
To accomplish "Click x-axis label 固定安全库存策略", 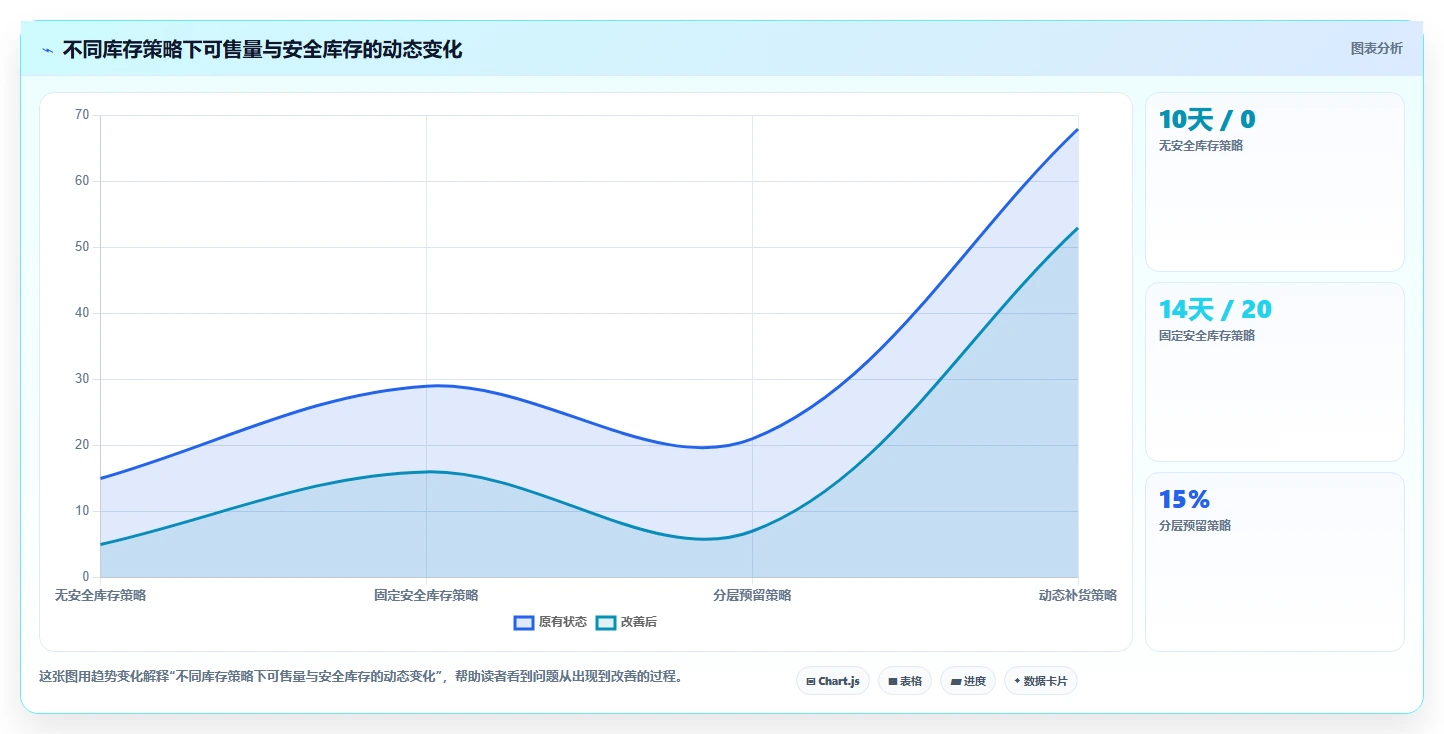I will [x=426, y=595].
